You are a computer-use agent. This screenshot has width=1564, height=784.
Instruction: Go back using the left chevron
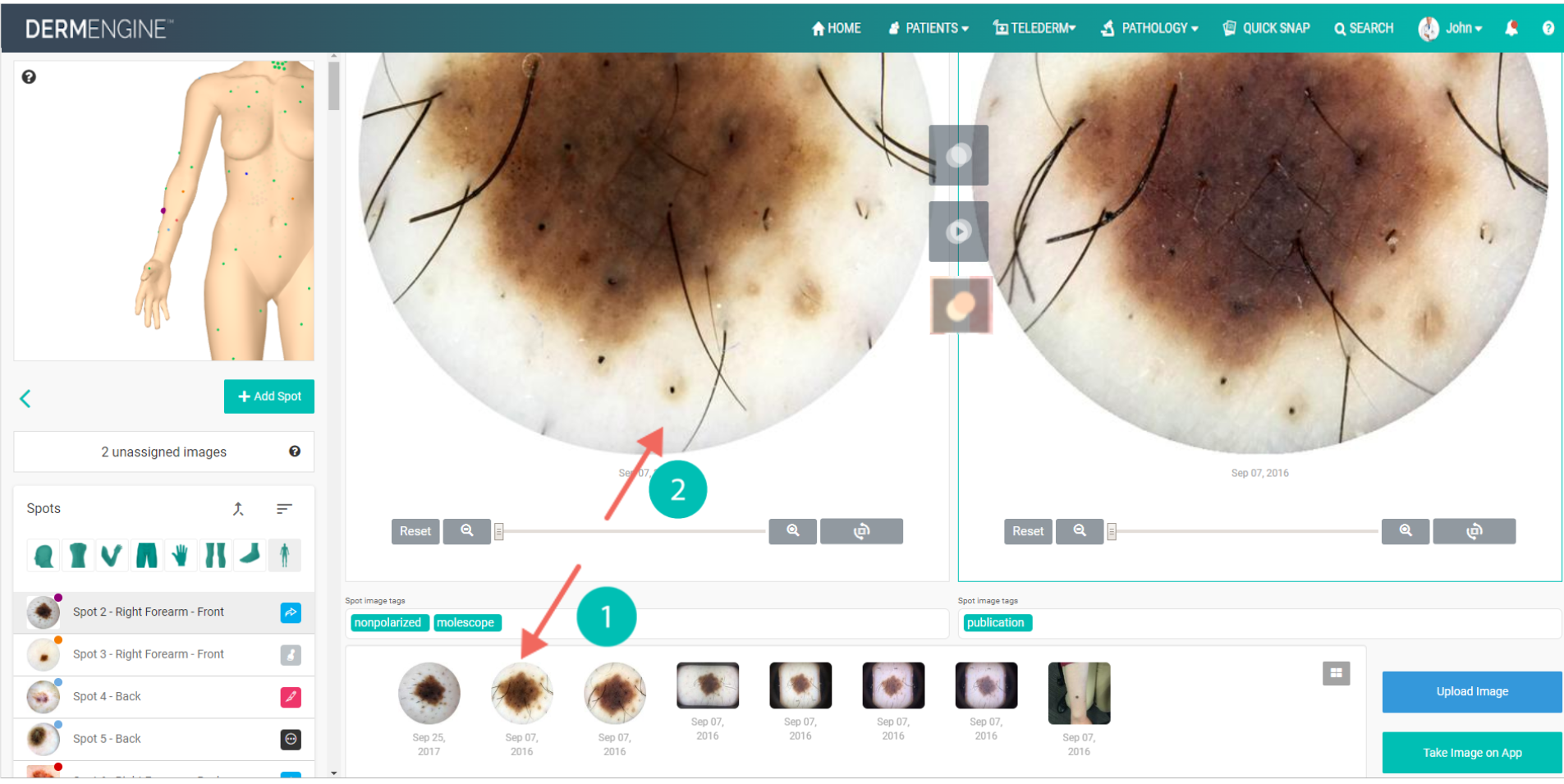coord(25,399)
